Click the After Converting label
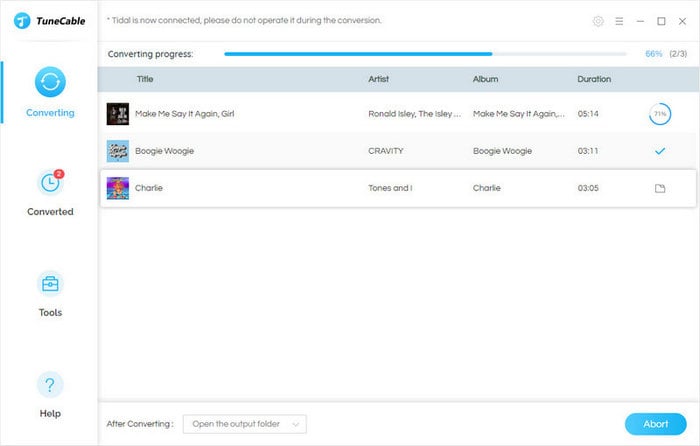700x446 pixels. coord(140,424)
